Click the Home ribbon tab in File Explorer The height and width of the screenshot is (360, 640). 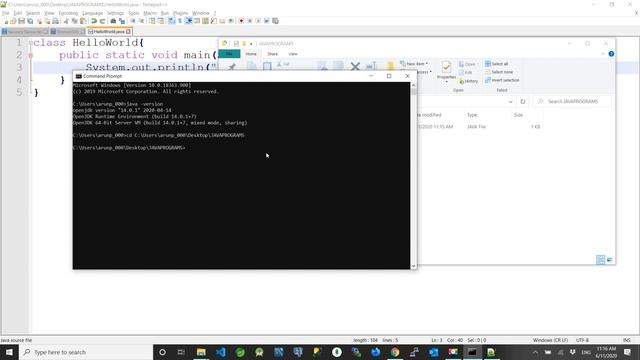[251, 54]
